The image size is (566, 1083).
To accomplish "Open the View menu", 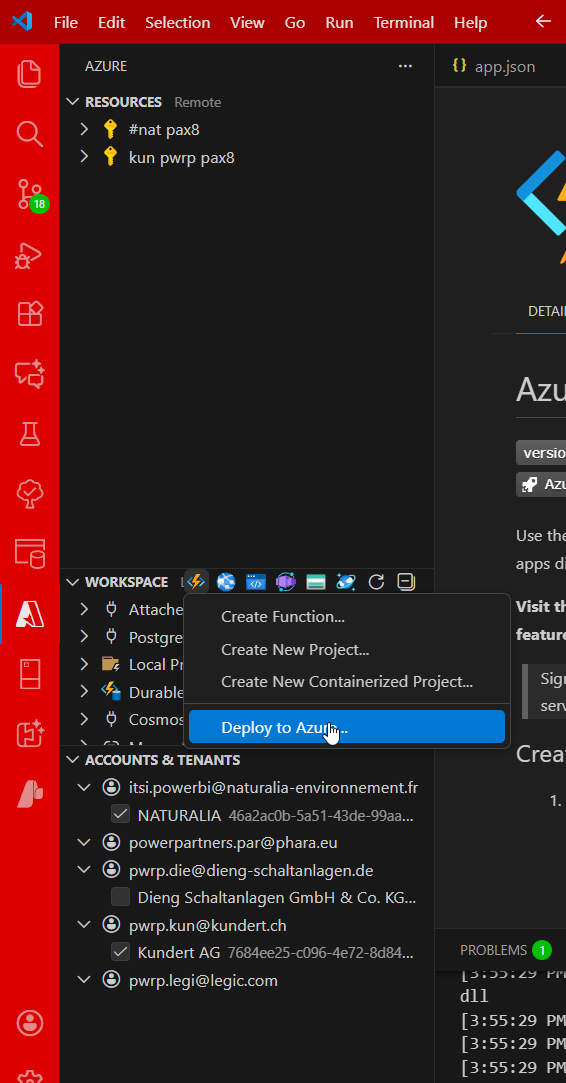I will pos(247,22).
